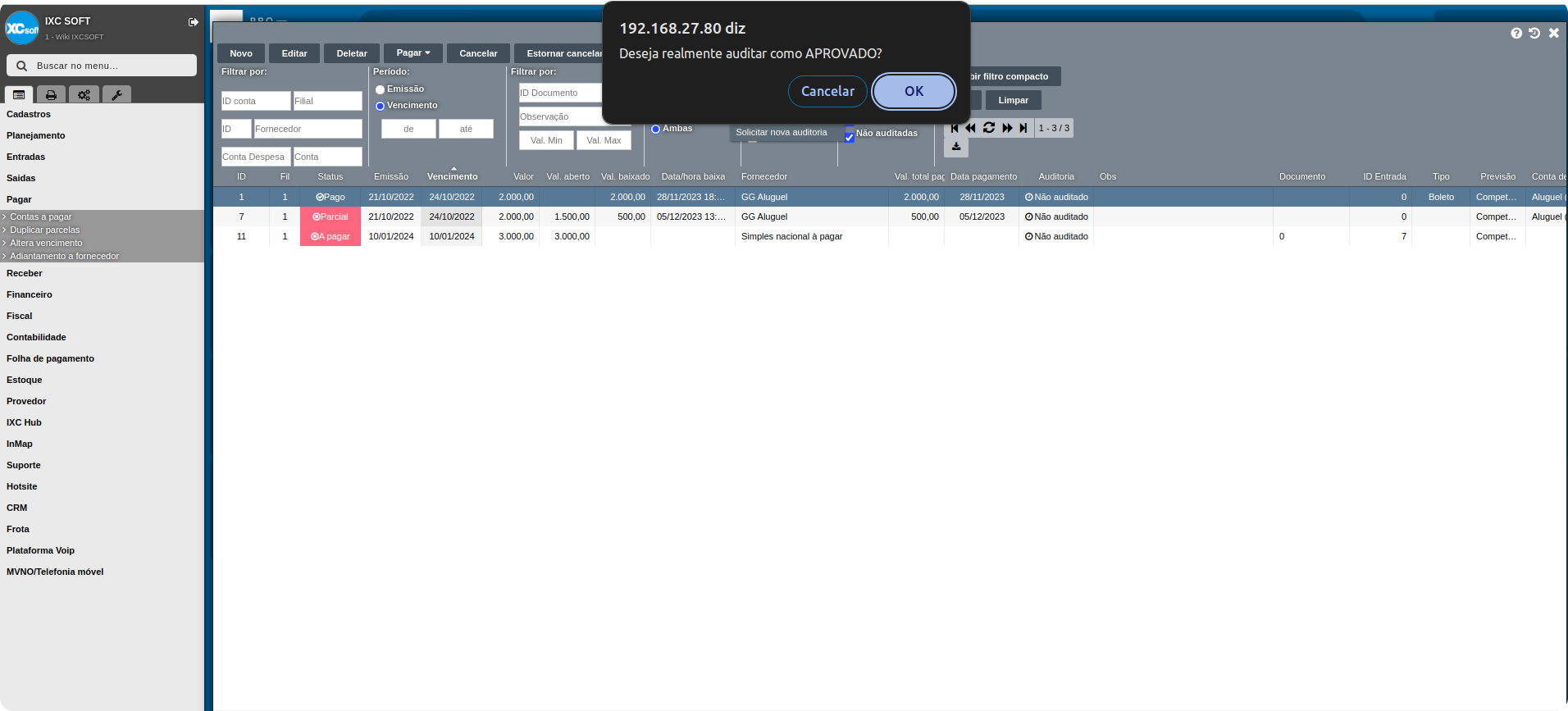This screenshot has width=1568, height=711.
Task: Open the gears settings tab in sidebar
Action: click(84, 95)
